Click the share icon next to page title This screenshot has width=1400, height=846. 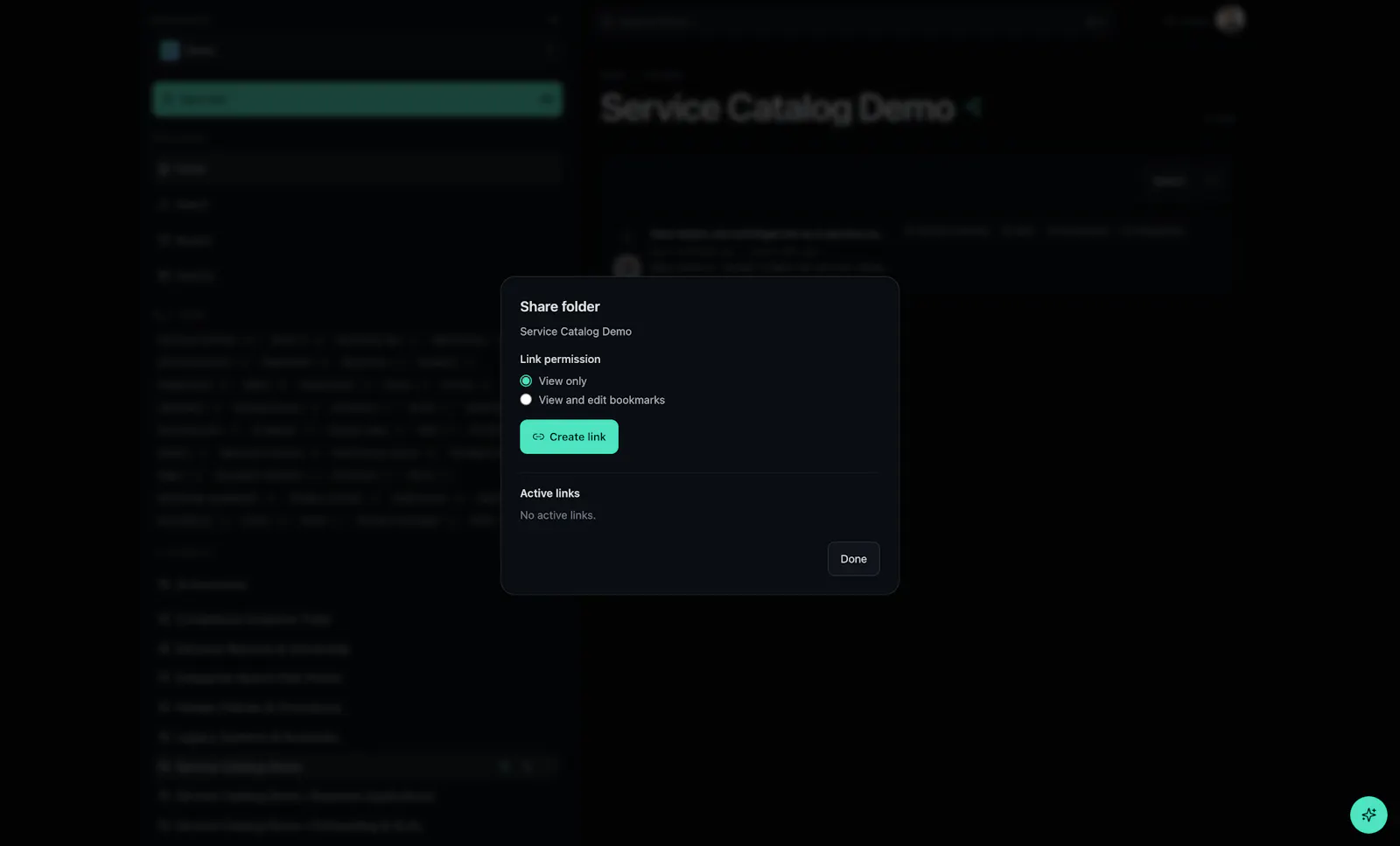pos(973,107)
